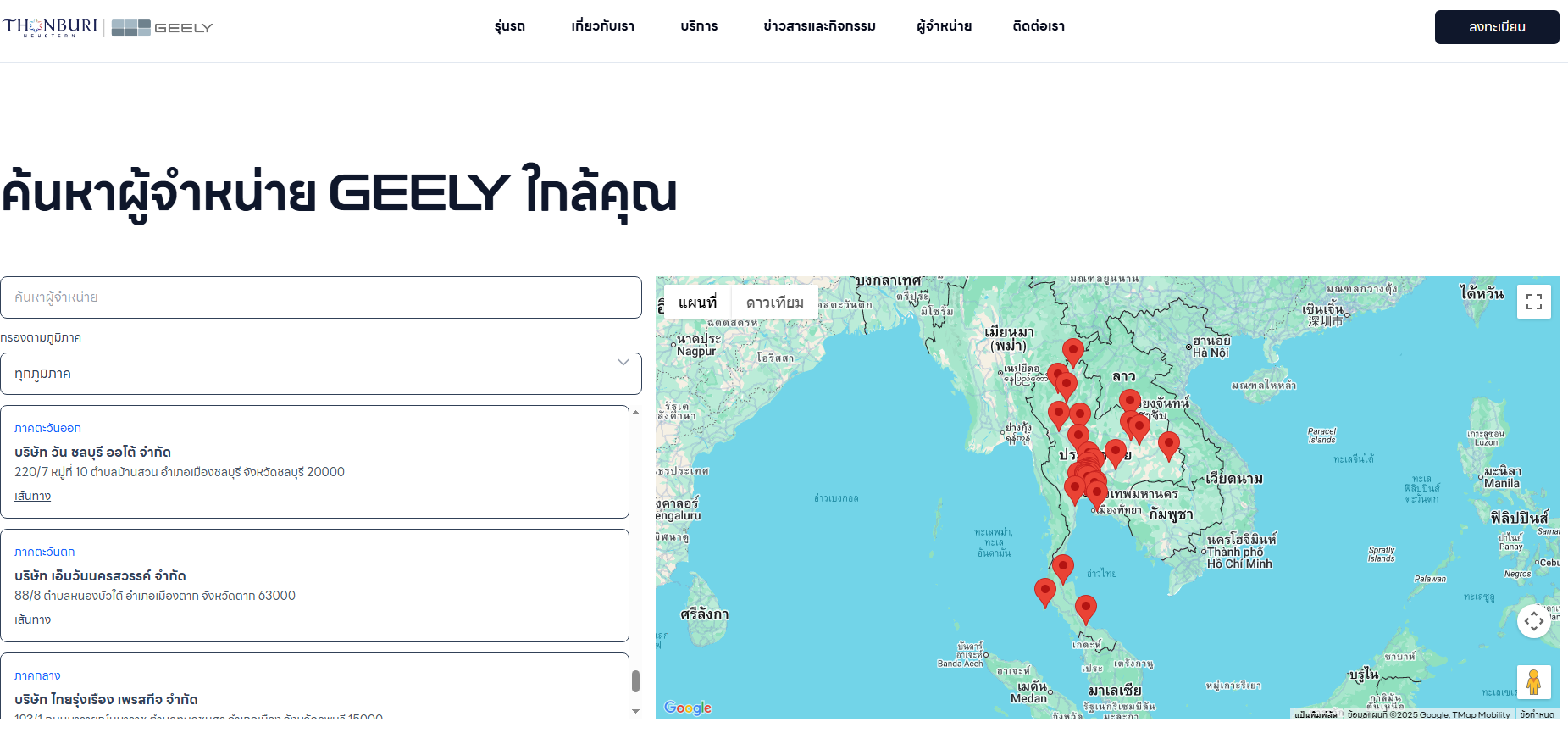Click the Thonburi Neustern logo

(x=50, y=27)
